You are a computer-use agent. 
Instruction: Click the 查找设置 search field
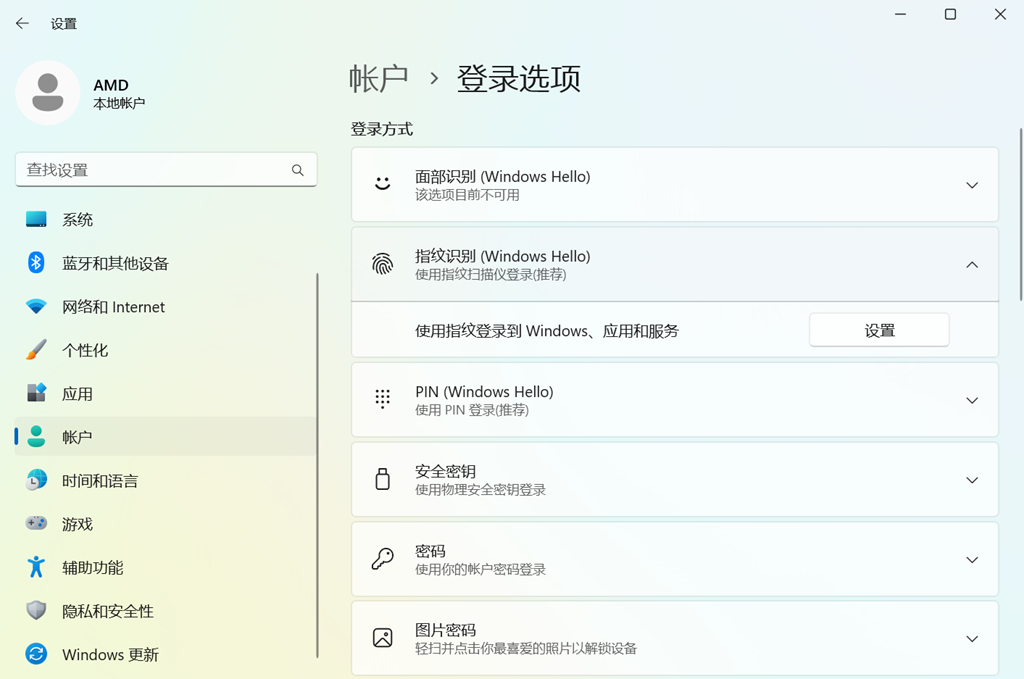(x=155, y=170)
